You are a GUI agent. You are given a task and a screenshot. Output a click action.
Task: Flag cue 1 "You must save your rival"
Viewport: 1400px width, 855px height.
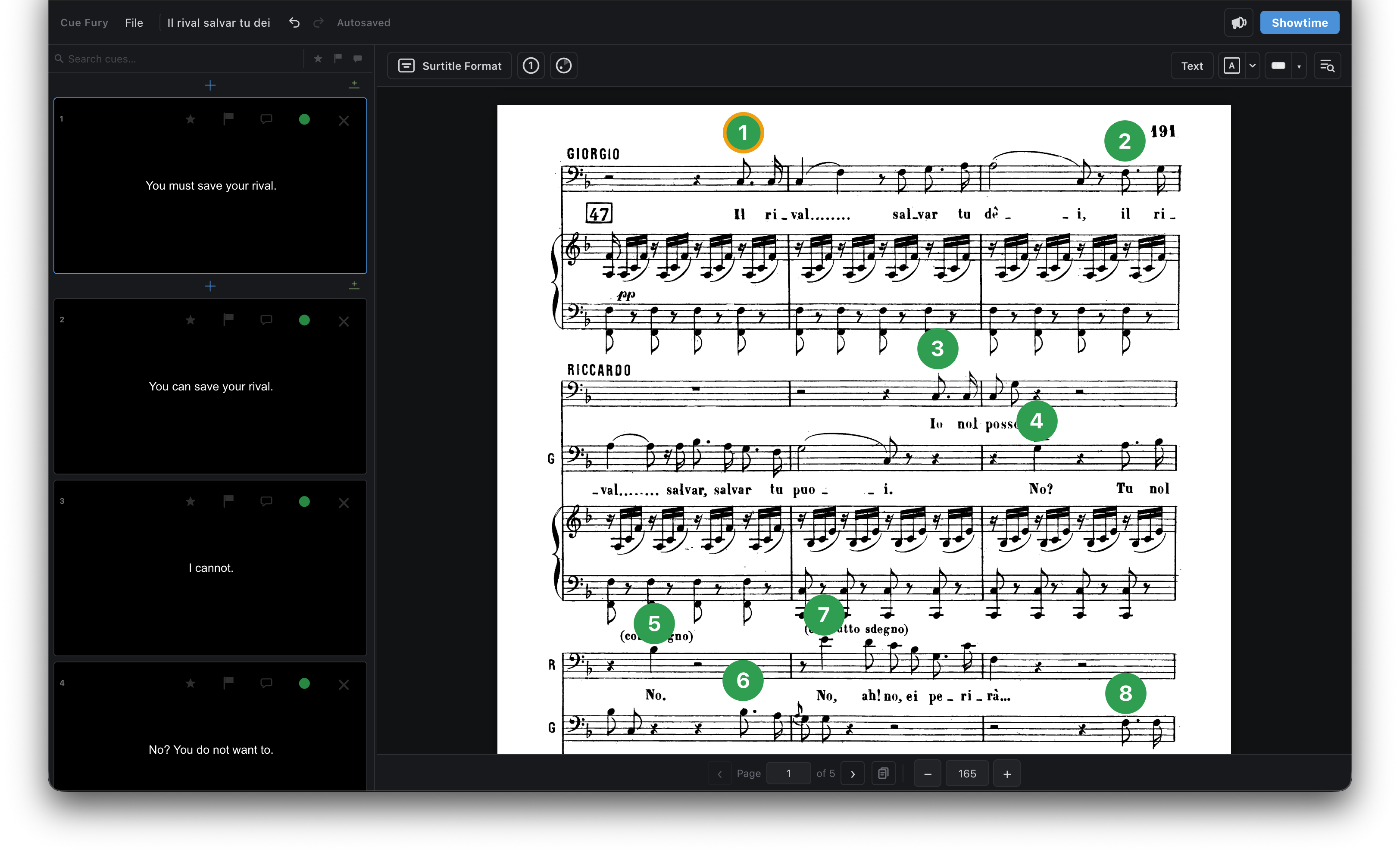pos(228,119)
